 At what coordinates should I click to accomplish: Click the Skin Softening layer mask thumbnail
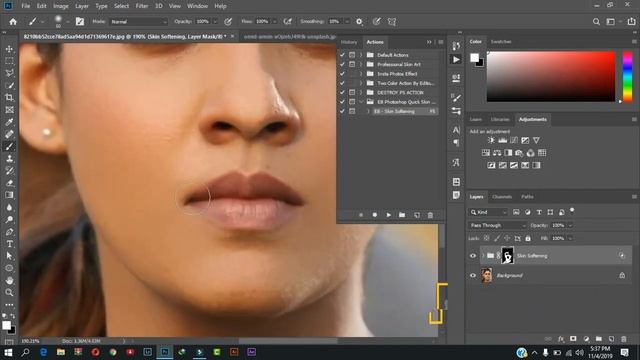click(x=507, y=256)
